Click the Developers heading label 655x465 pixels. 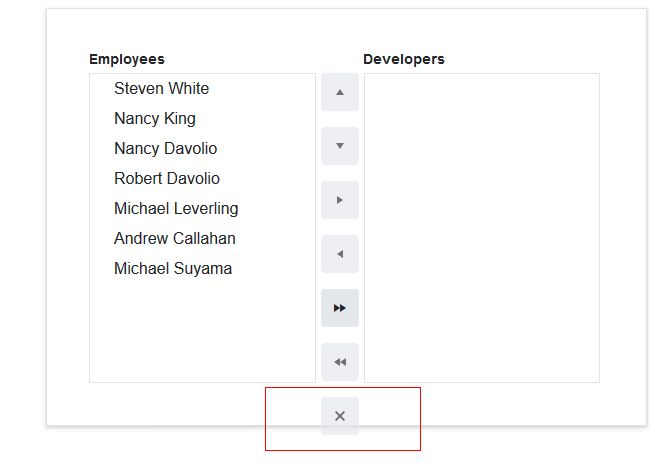pos(404,59)
